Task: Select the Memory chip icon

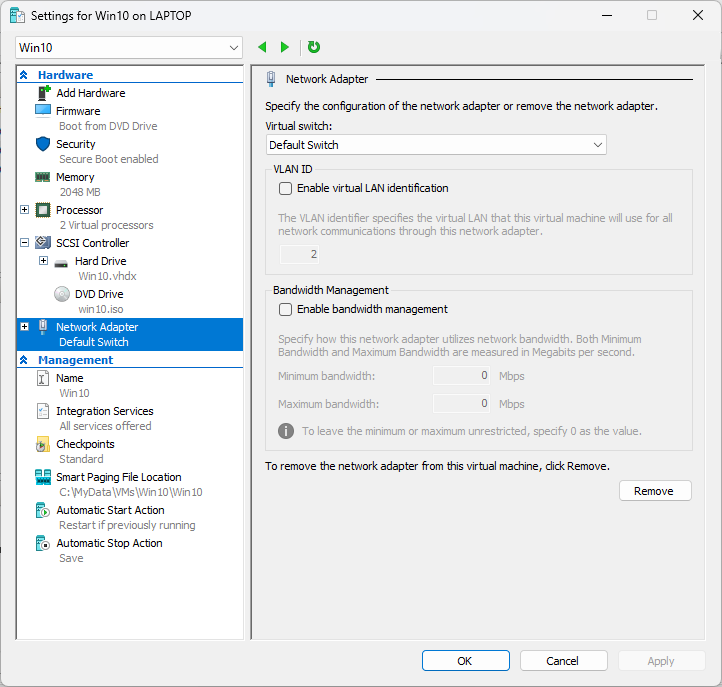Action: tap(43, 177)
